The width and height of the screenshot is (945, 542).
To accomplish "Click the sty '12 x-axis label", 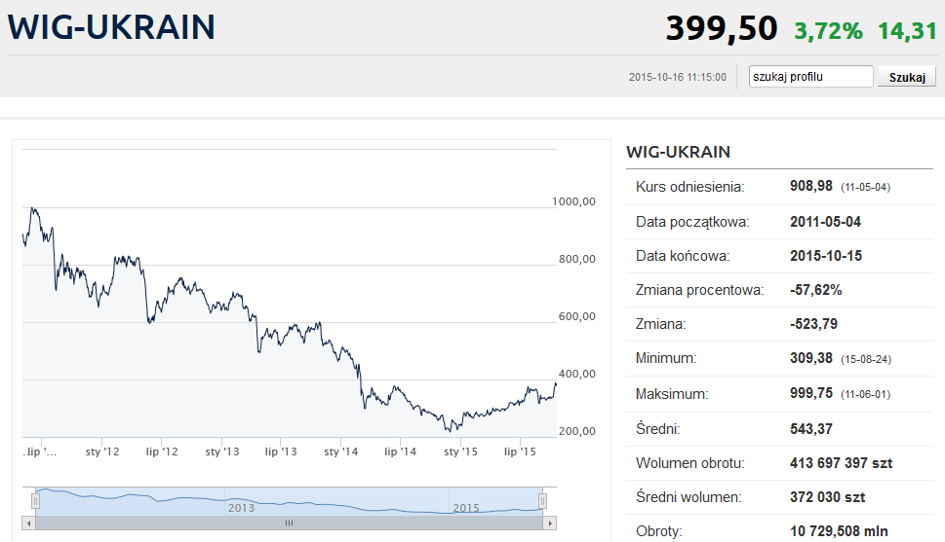I will (102, 452).
